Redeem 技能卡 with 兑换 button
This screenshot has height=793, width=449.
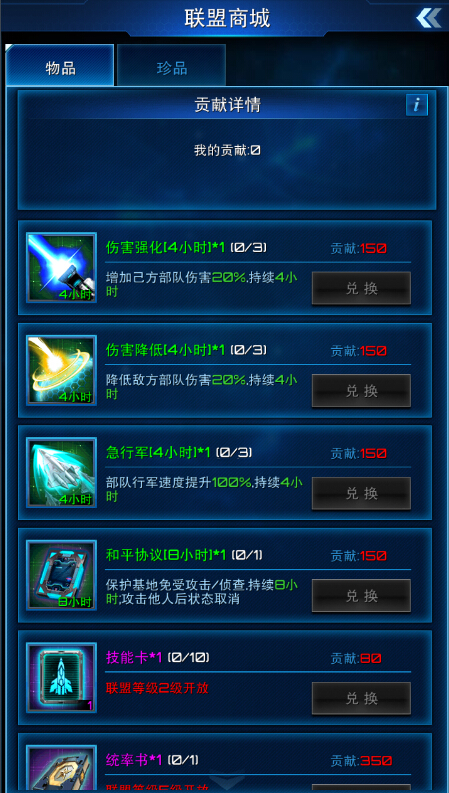click(x=361, y=698)
